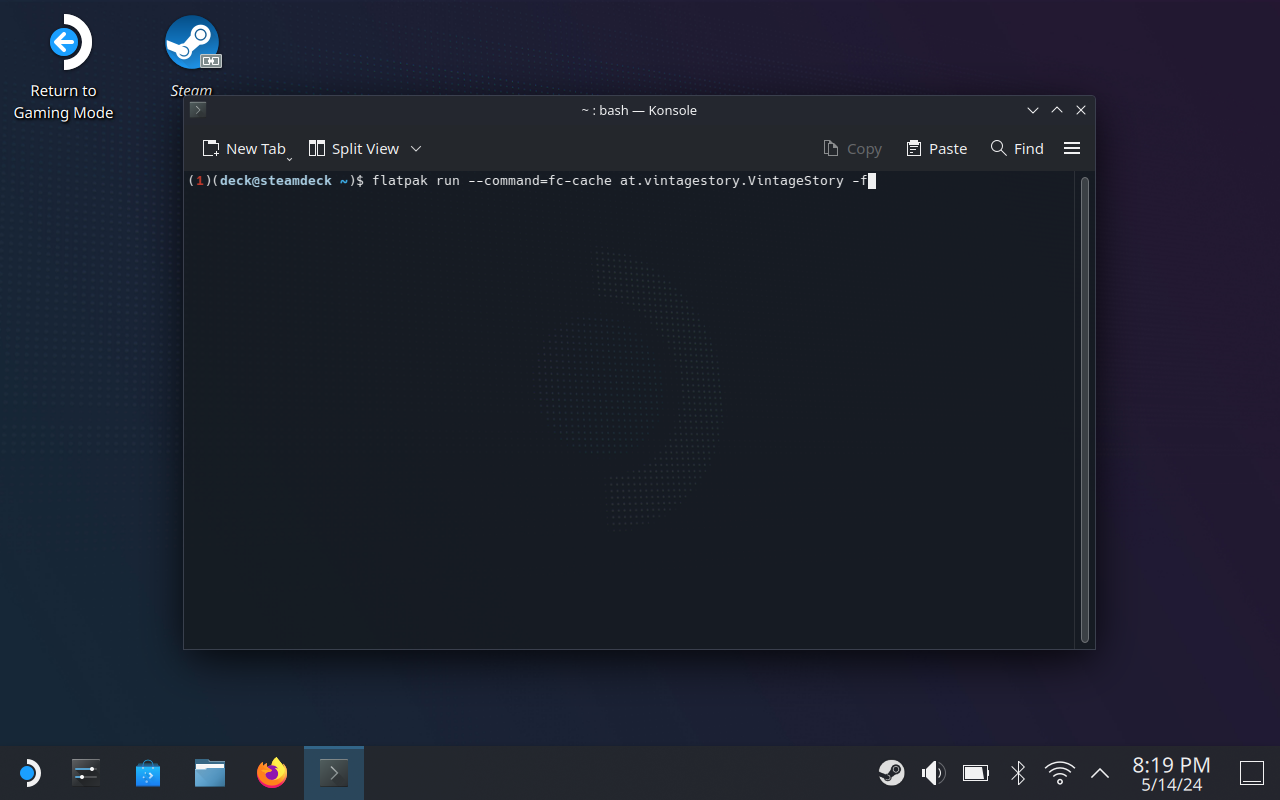Open the Steam desktop shortcut

point(192,45)
